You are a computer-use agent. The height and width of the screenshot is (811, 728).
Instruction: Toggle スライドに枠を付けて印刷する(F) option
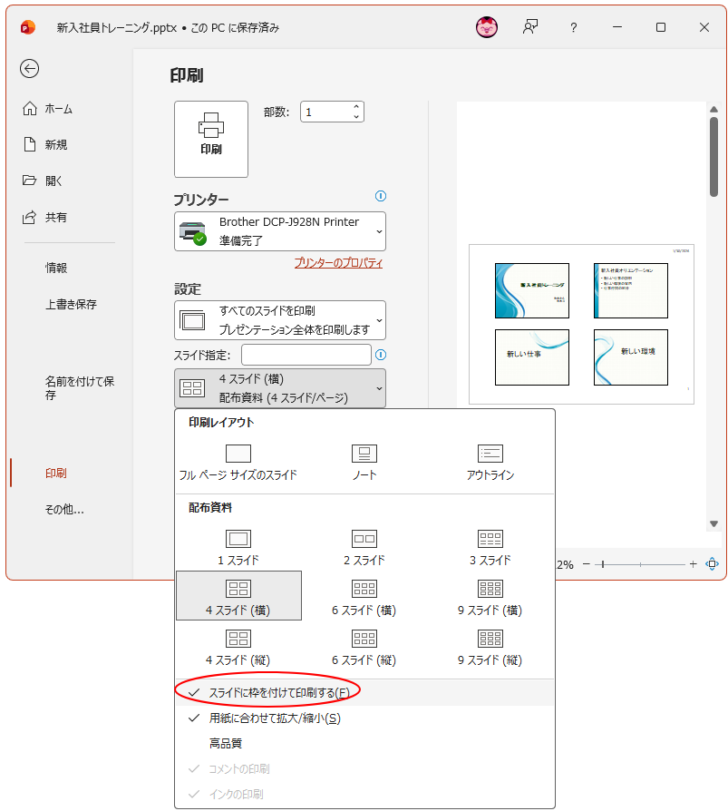tap(365, 693)
